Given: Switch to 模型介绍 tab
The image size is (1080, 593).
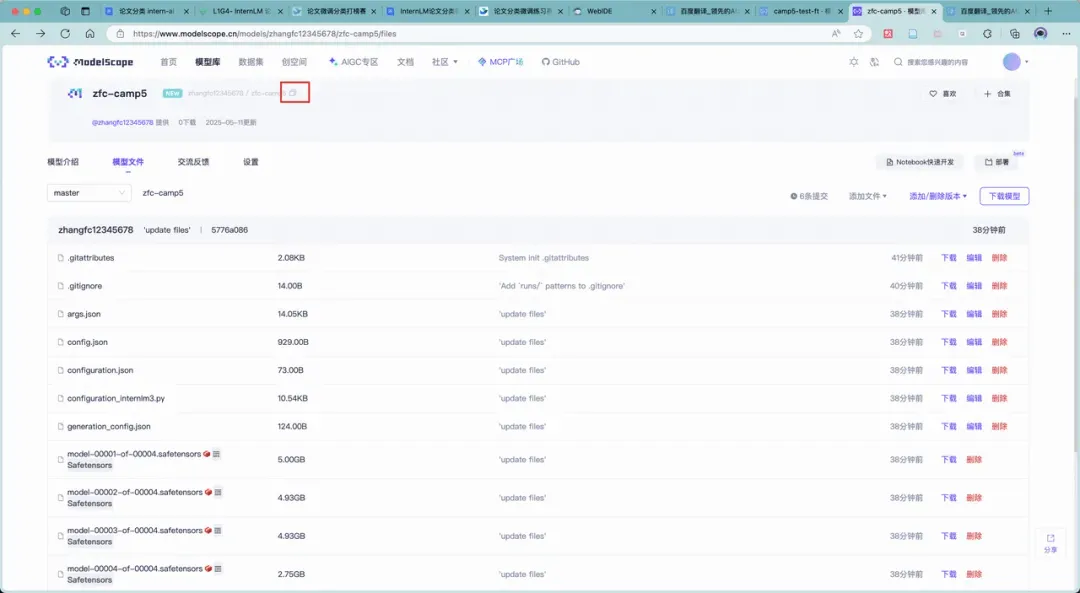Looking at the screenshot, I should click(x=63, y=162).
